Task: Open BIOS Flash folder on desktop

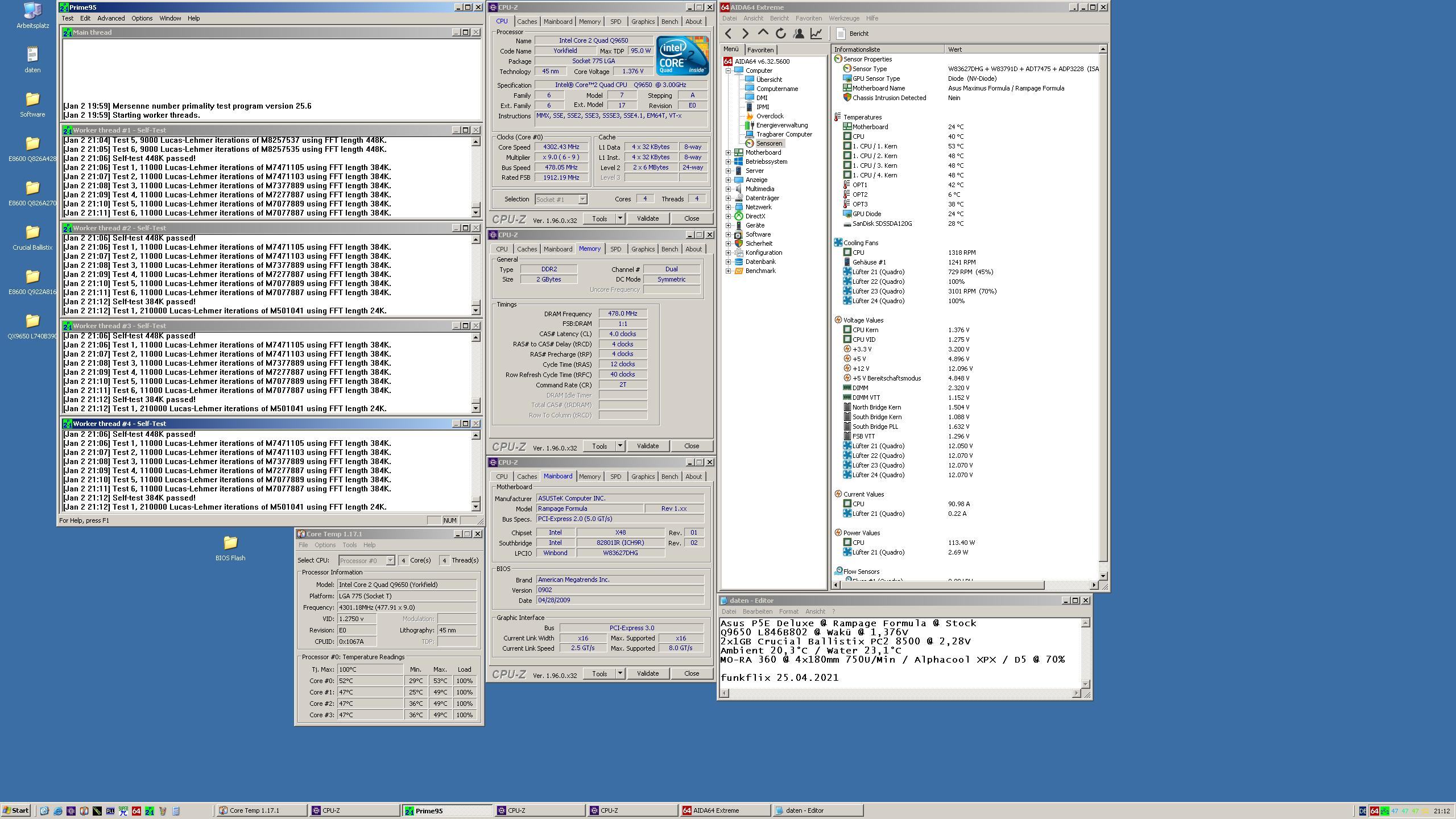Action: (x=230, y=548)
